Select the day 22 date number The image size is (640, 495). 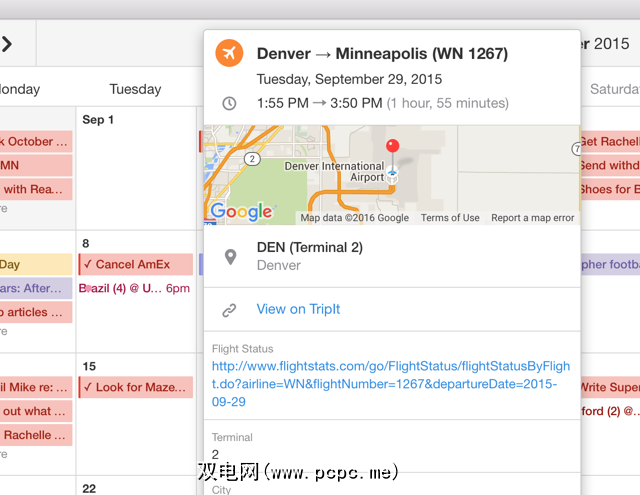click(89, 488)
